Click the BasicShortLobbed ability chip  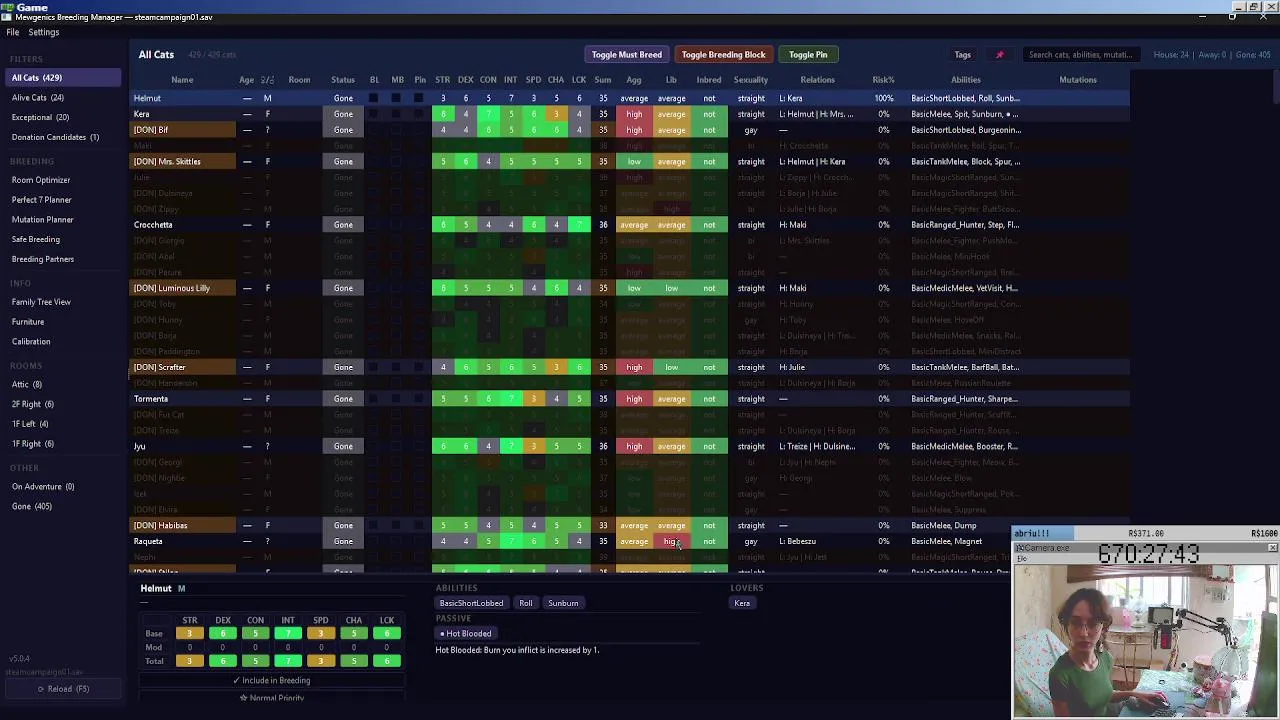point(471,603)
